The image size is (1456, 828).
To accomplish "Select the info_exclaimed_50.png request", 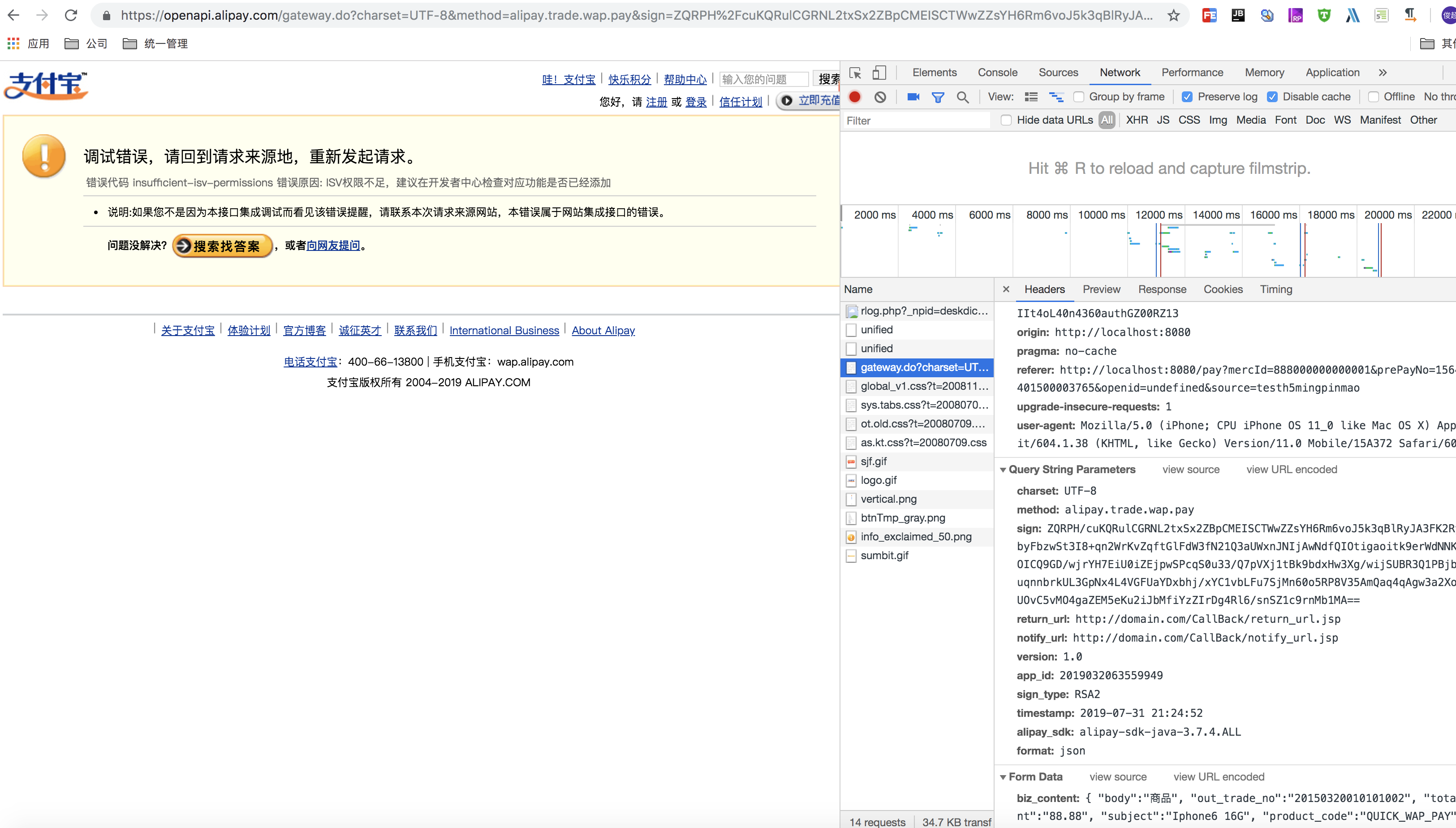I will click(917, 536).
